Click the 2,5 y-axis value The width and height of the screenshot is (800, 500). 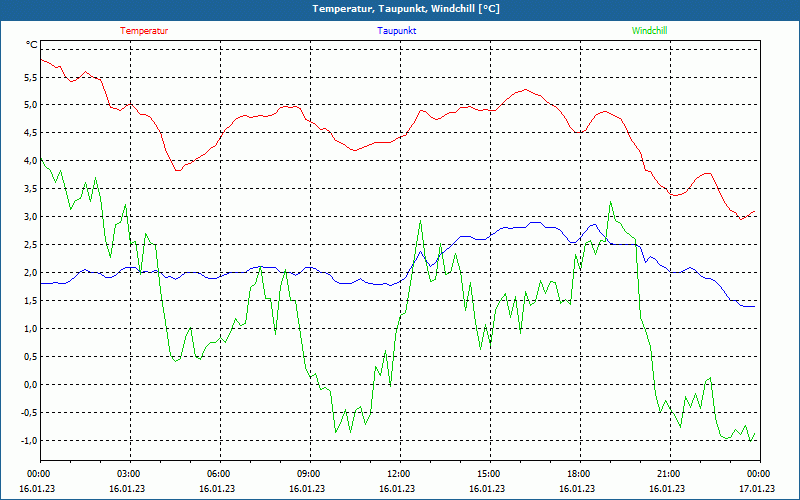click(x=31, y=245)
